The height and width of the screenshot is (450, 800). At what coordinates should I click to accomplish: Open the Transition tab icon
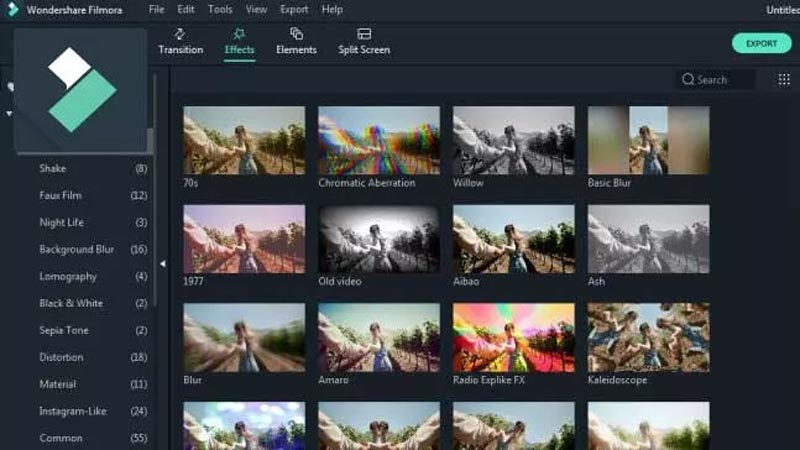(180, 34)
